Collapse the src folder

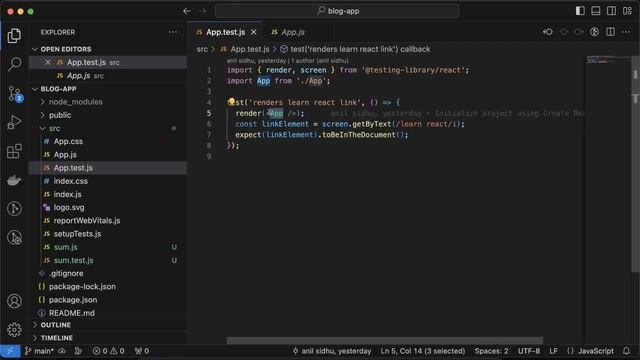pyautogui.click(x=108, y=128)
